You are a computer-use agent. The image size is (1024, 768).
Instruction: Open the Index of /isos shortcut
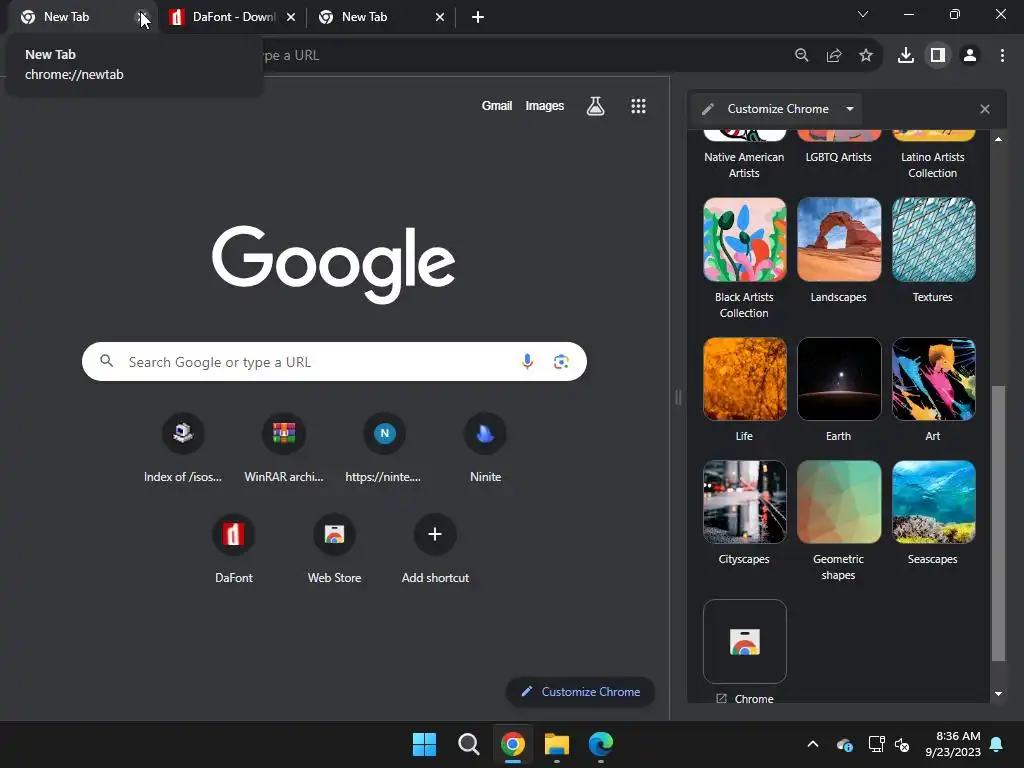tap(183, 448)
